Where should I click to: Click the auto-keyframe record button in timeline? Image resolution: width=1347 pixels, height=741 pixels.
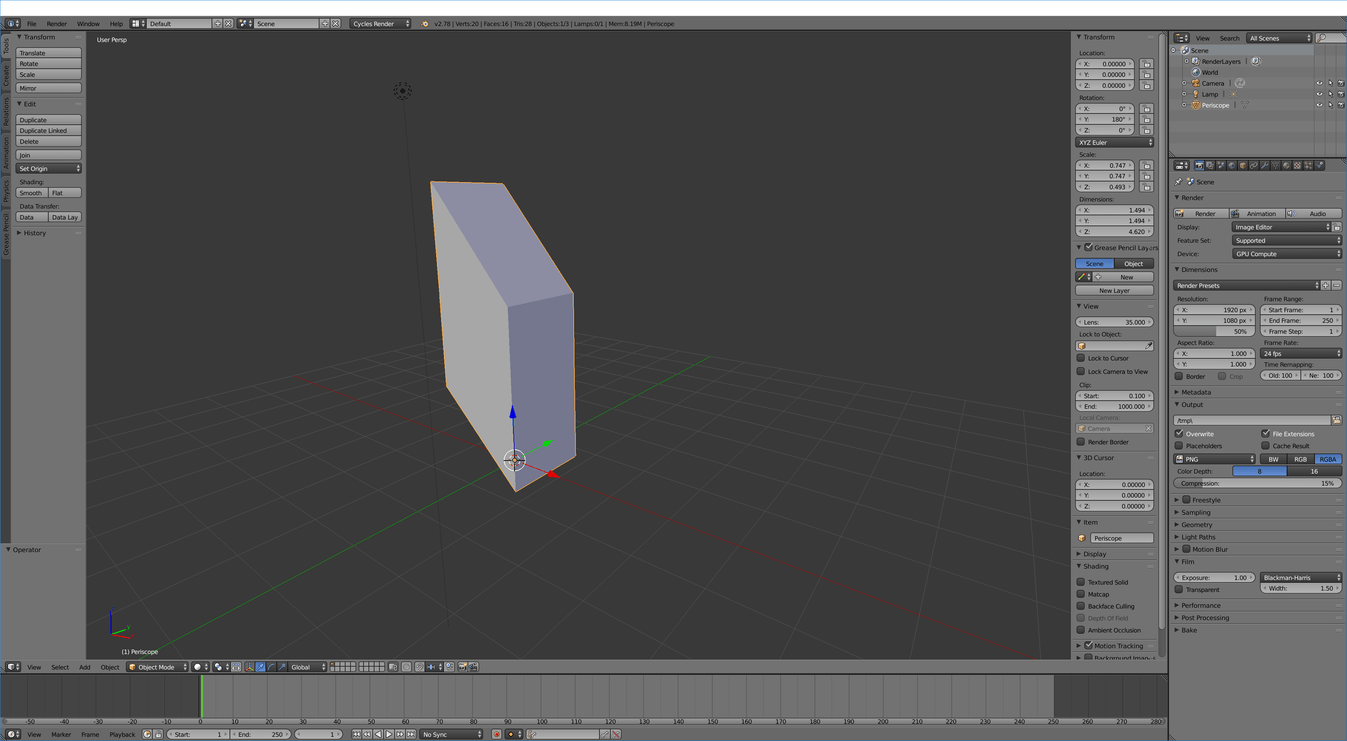[496, 734]
